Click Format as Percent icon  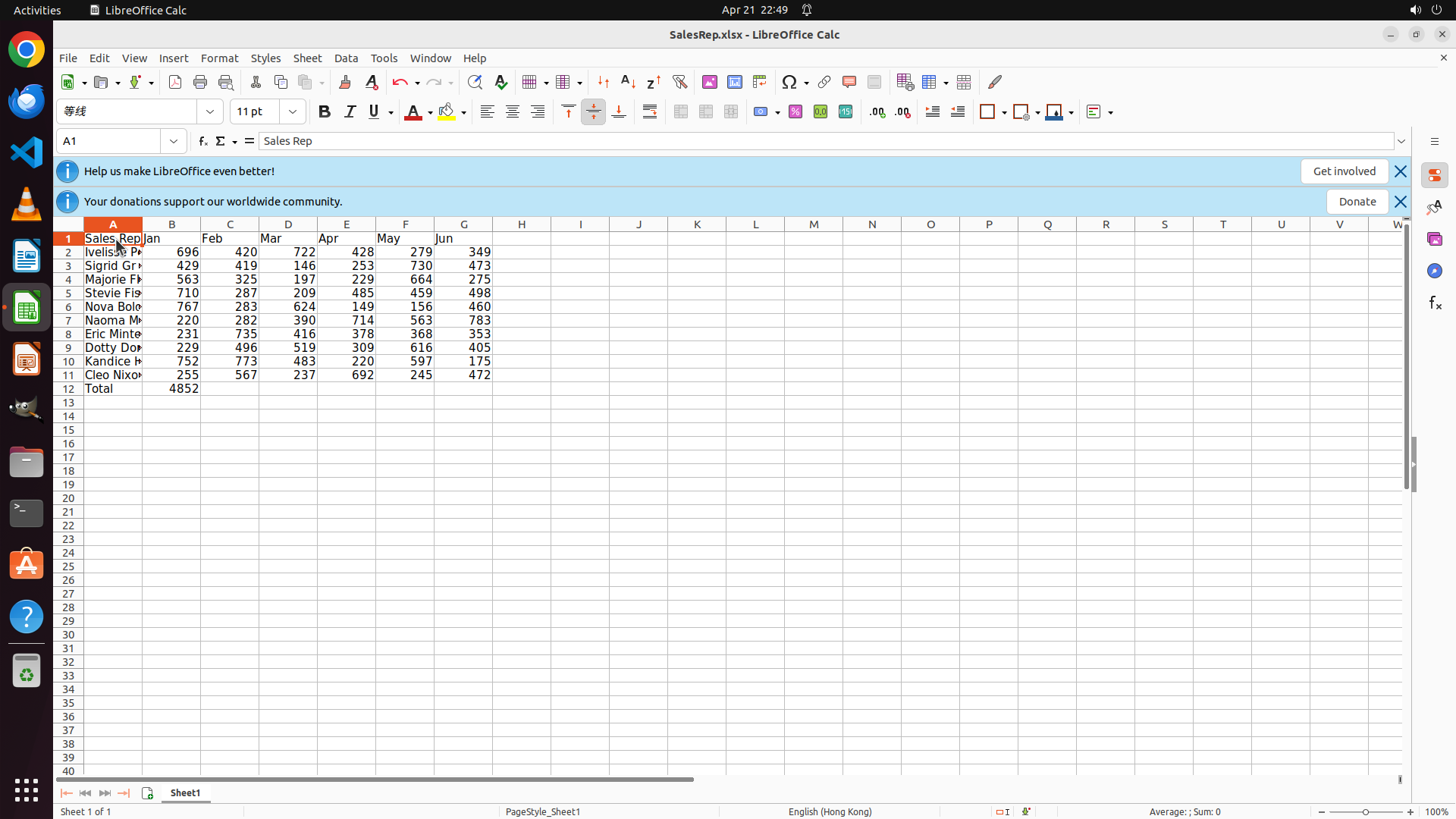coord(795,111)
